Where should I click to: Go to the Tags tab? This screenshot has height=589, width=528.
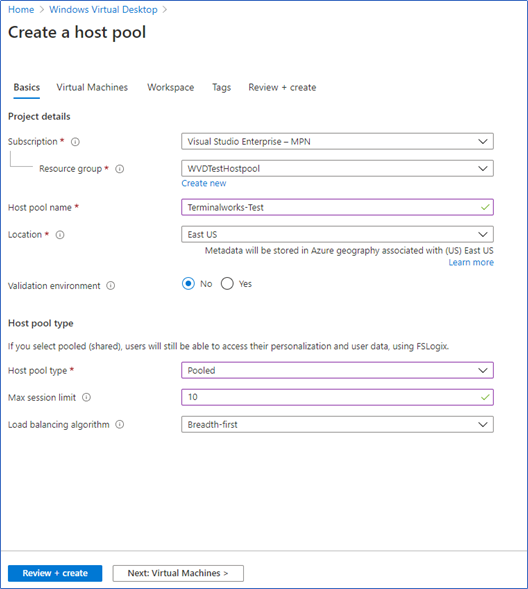(x=222, y=87)
